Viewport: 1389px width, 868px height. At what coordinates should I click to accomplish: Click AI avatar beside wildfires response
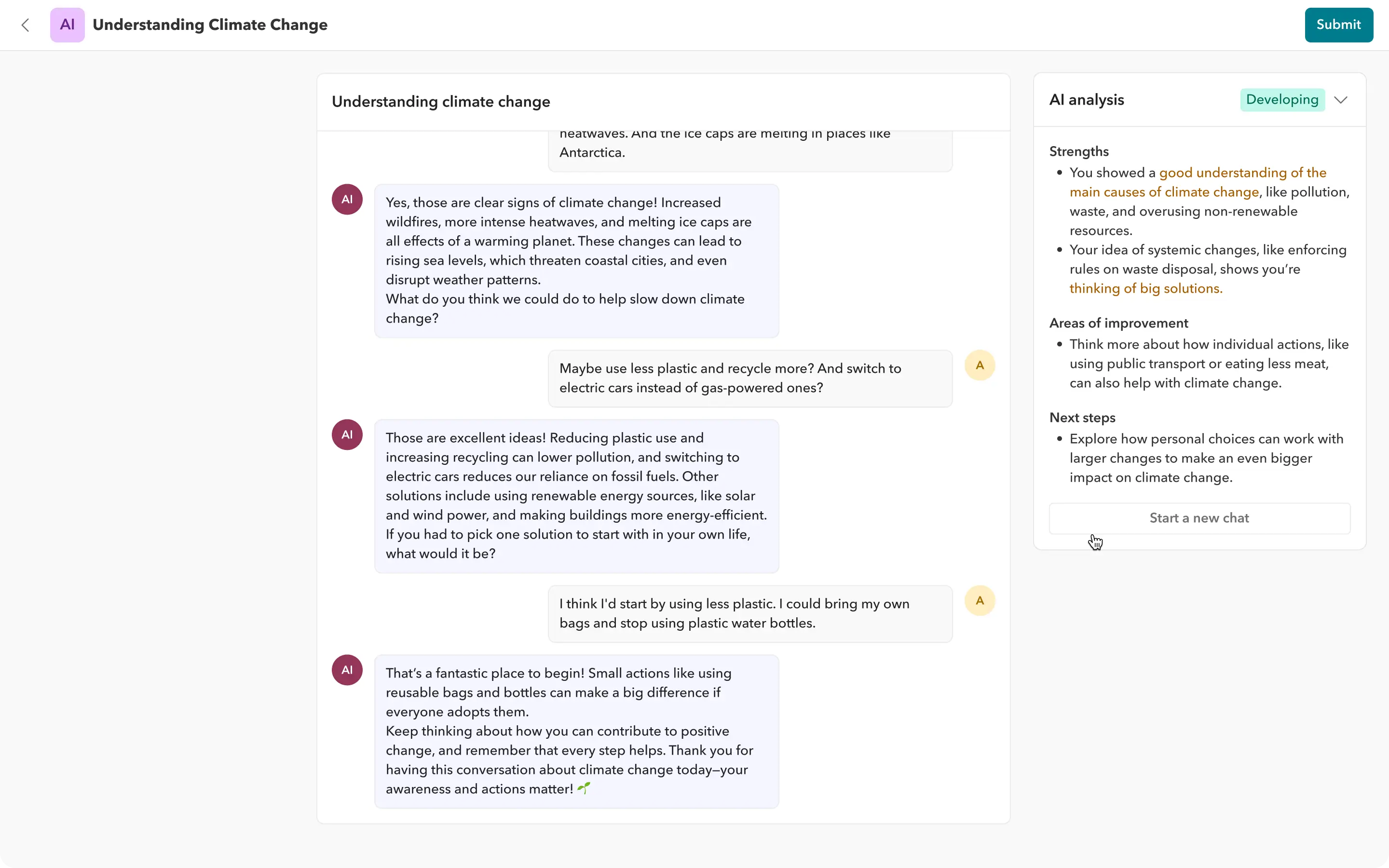(x=347, y=199)
